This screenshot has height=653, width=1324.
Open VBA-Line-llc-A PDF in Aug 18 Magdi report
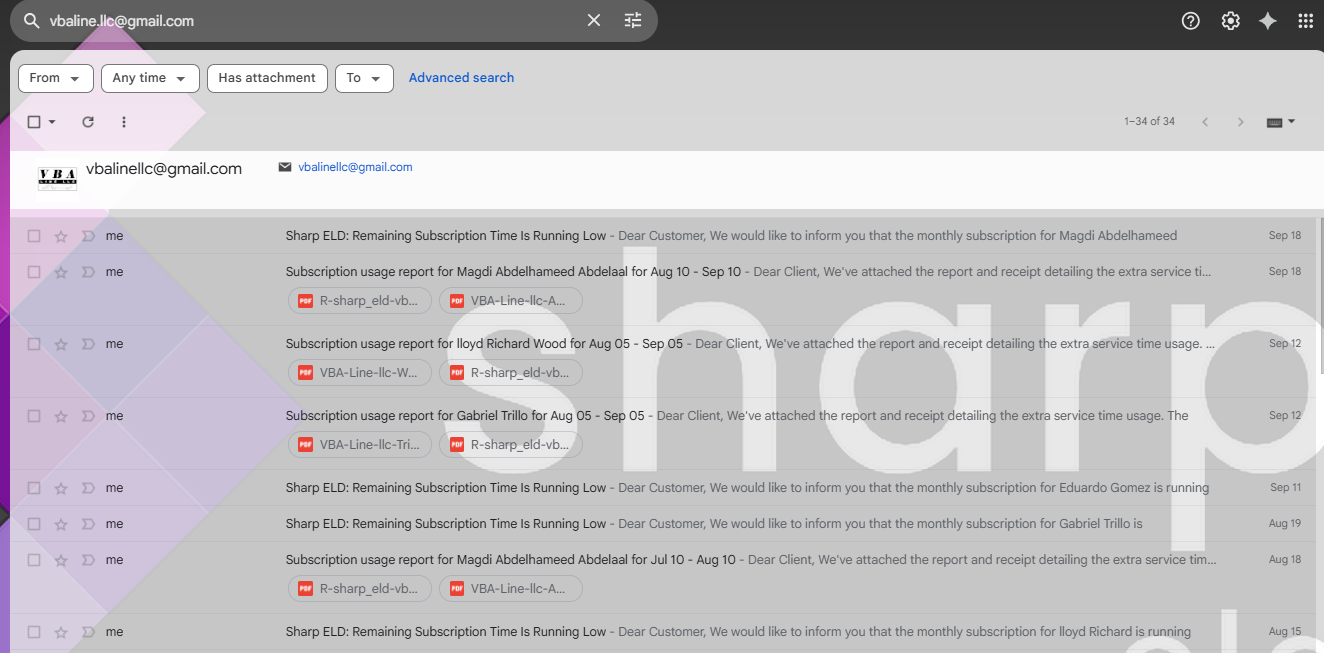(x=511, y=589)
